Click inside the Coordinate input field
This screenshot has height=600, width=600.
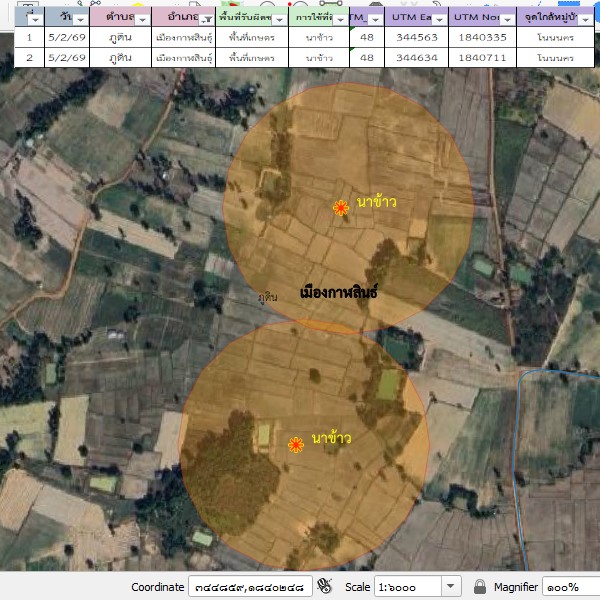click(250, 587)
